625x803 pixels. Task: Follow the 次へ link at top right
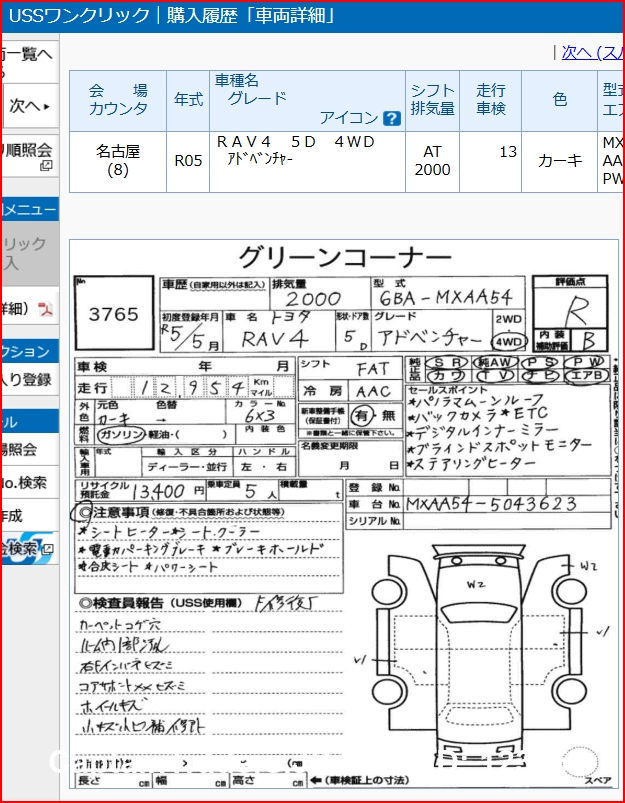592,52
